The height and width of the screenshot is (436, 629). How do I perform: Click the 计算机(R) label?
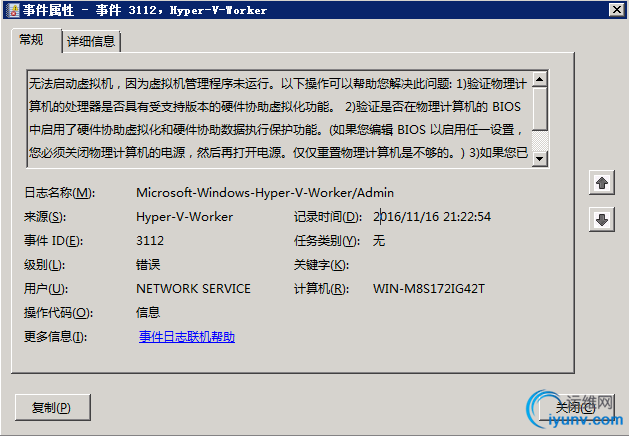point(321,289)
